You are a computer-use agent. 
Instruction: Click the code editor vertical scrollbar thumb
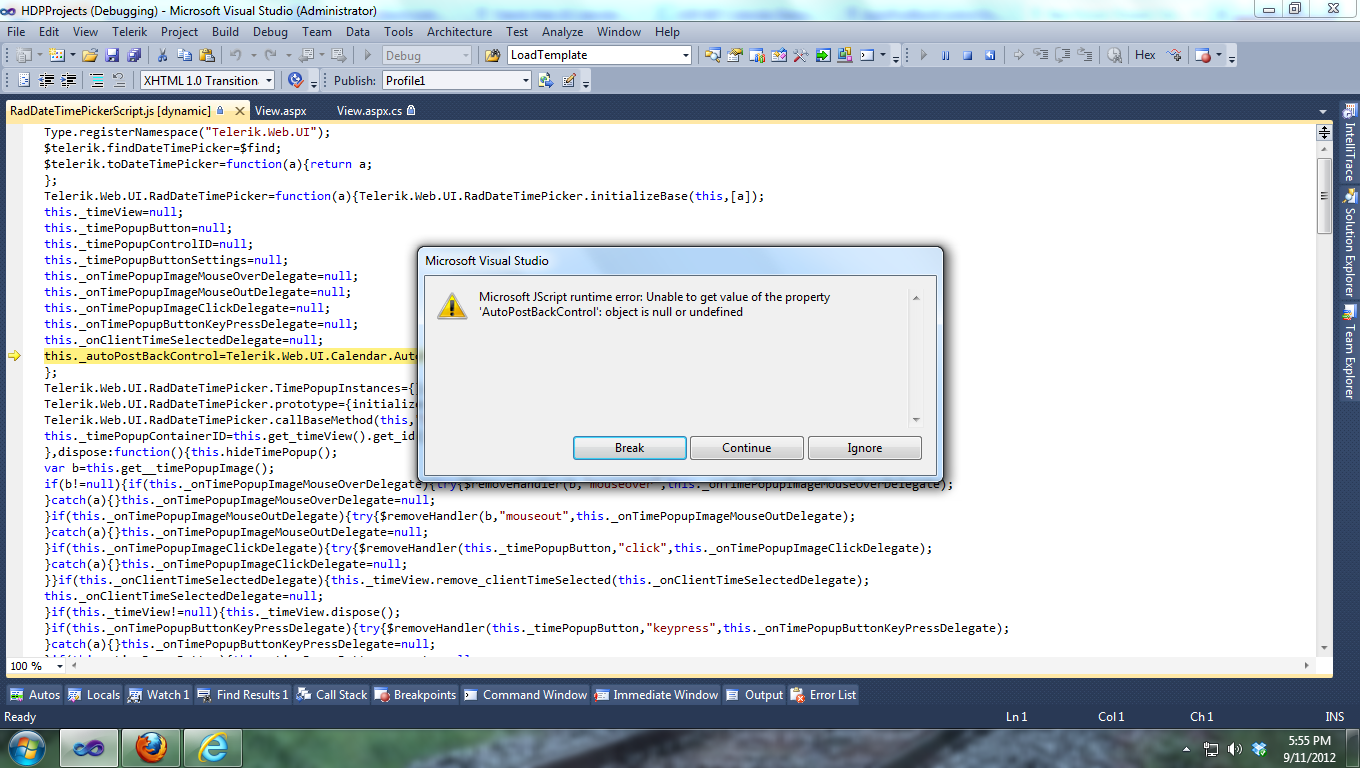point(1324,196)
